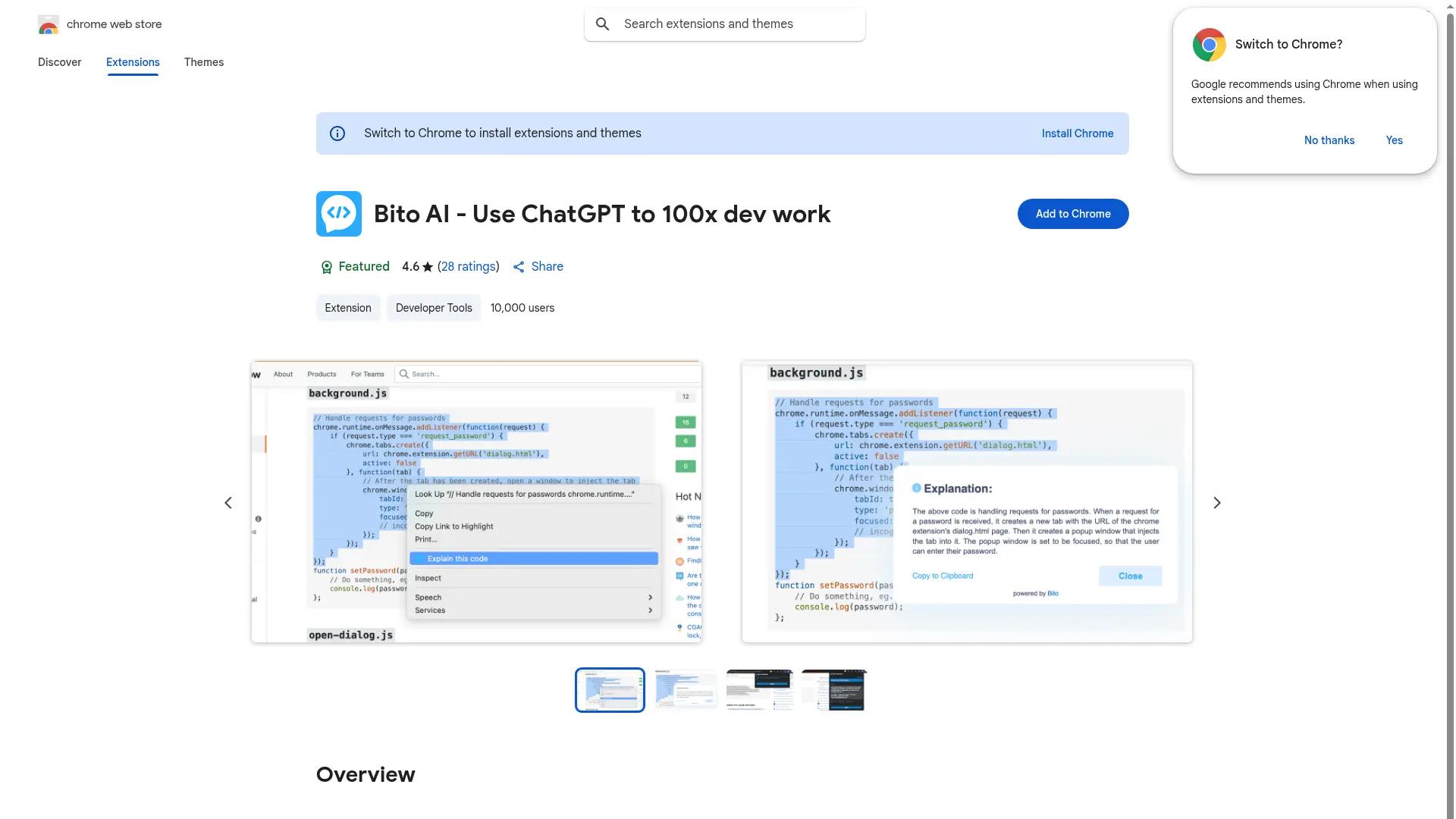Image resolution: width=1456 pixels, height=819 pixels.
Task: Go back using the left carousel chevron
Action: tap(228, 502)
